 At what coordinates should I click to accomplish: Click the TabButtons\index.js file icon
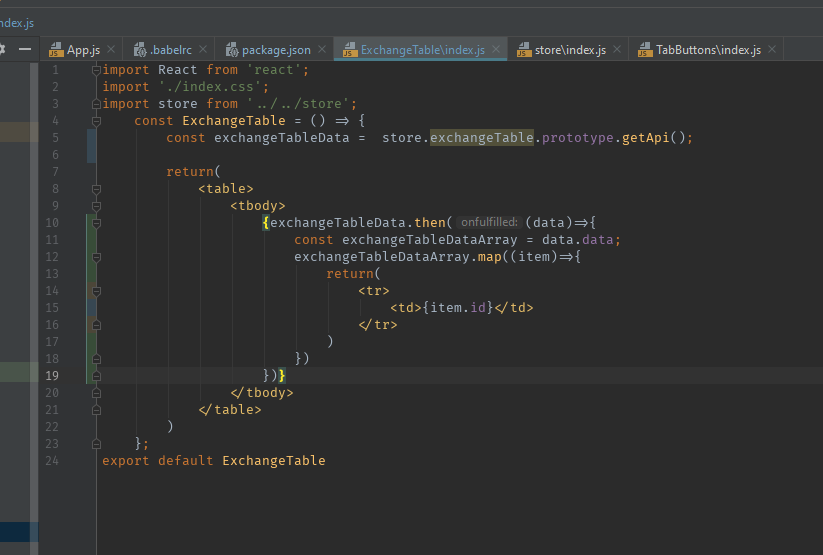(x=644, y=50)
